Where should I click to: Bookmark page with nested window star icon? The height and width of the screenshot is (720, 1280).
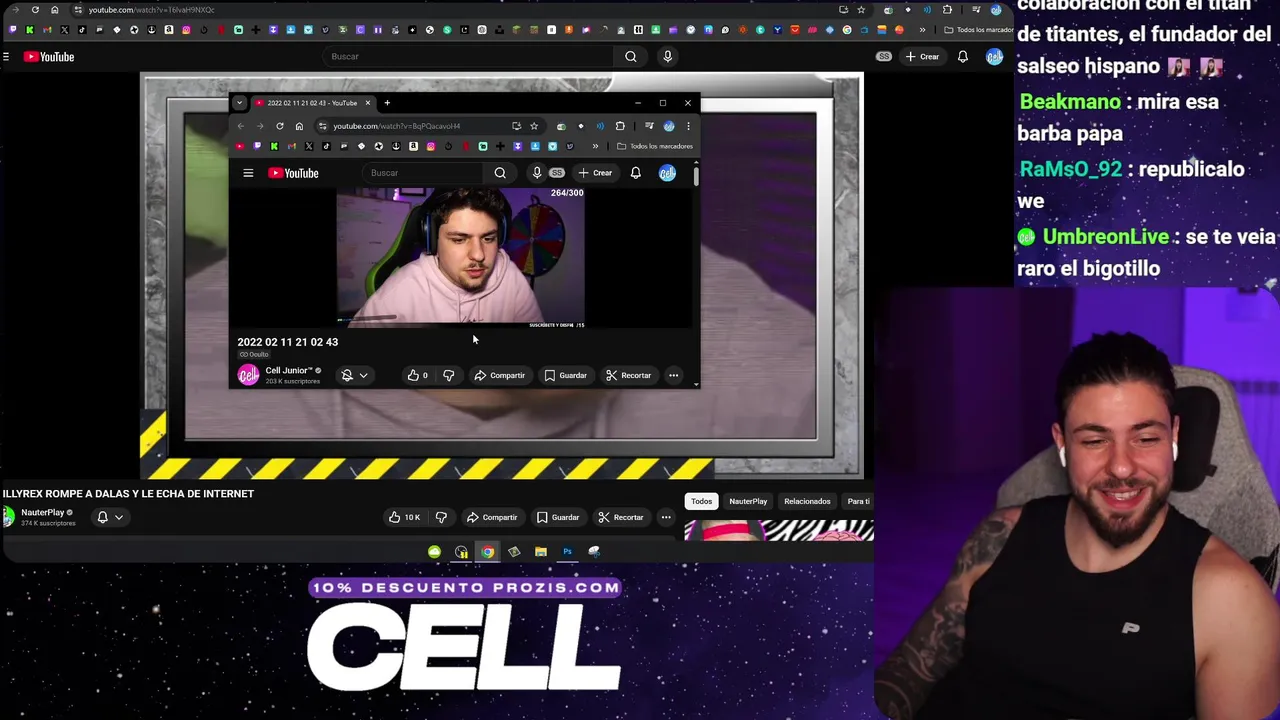(x=534, y=126)
